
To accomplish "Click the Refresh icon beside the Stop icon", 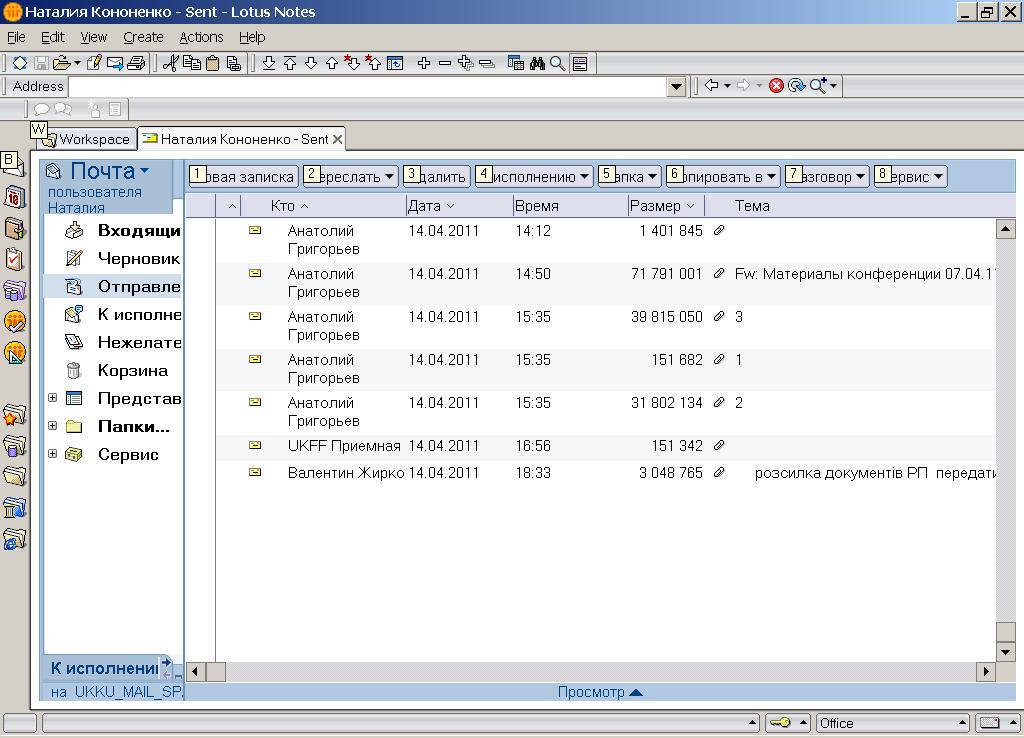I will point(796,86).
